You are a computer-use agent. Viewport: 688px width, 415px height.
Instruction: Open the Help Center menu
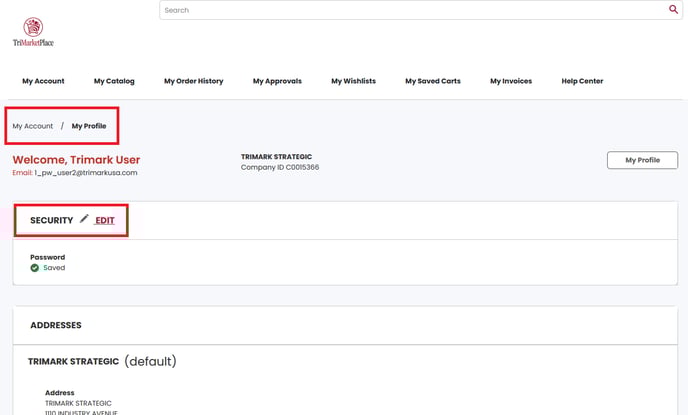(582, 81)
